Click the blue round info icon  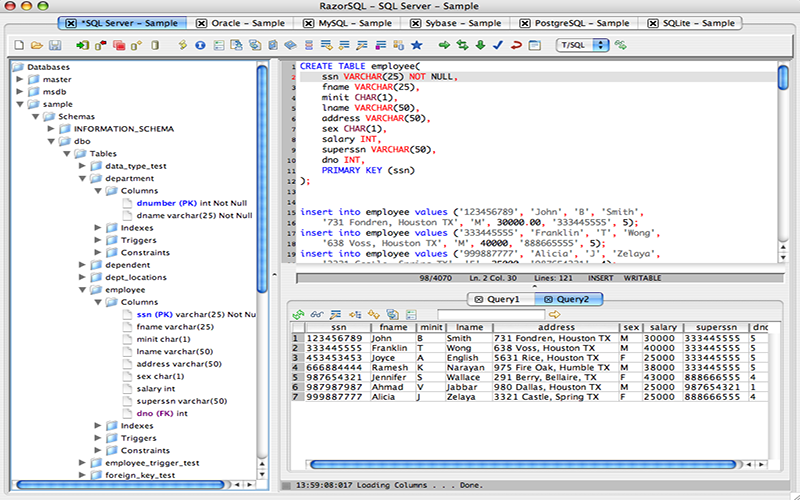[x=200, y=45]
